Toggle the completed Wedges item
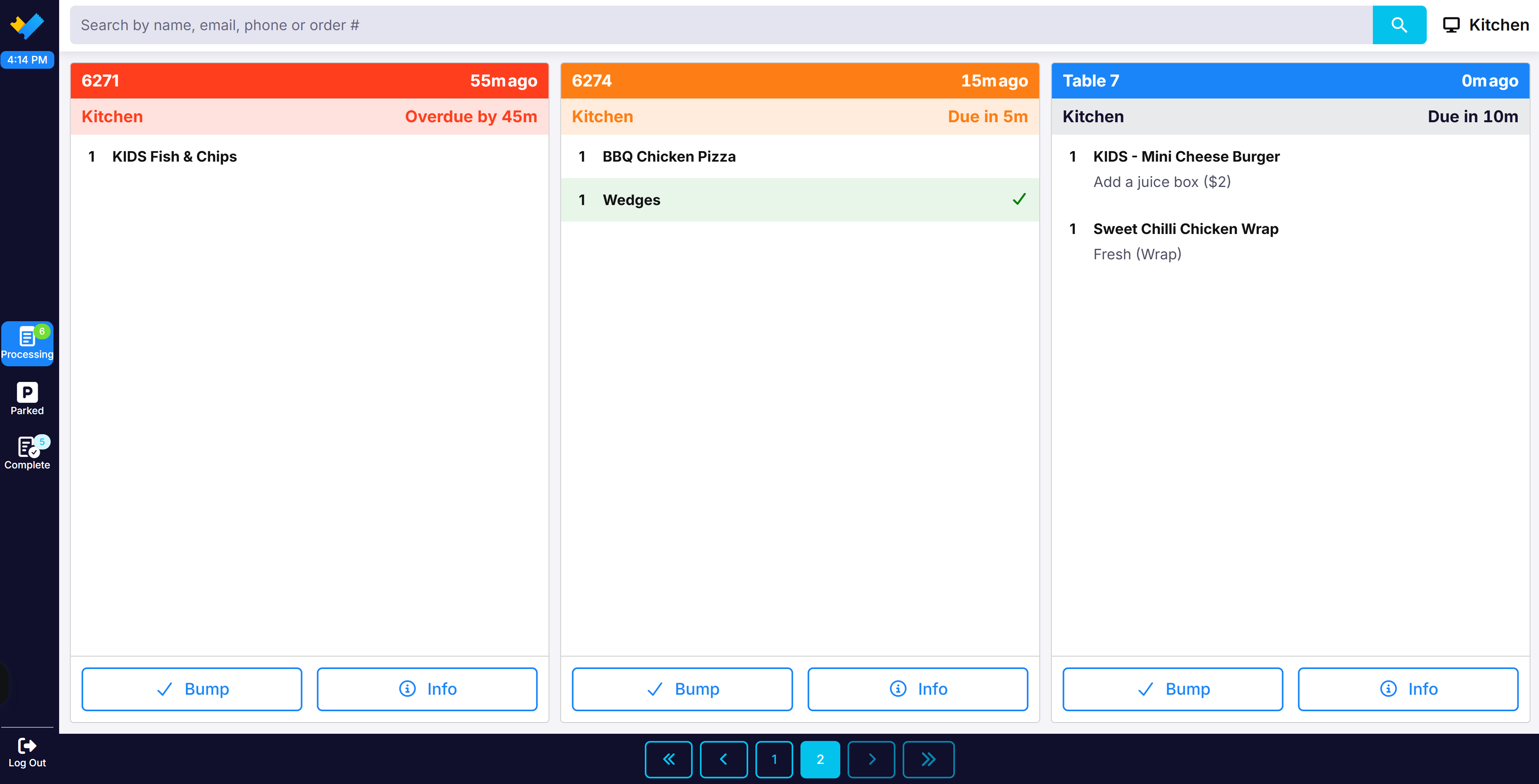This screenshot has height=784, width=1539. (x=800, y=200)
